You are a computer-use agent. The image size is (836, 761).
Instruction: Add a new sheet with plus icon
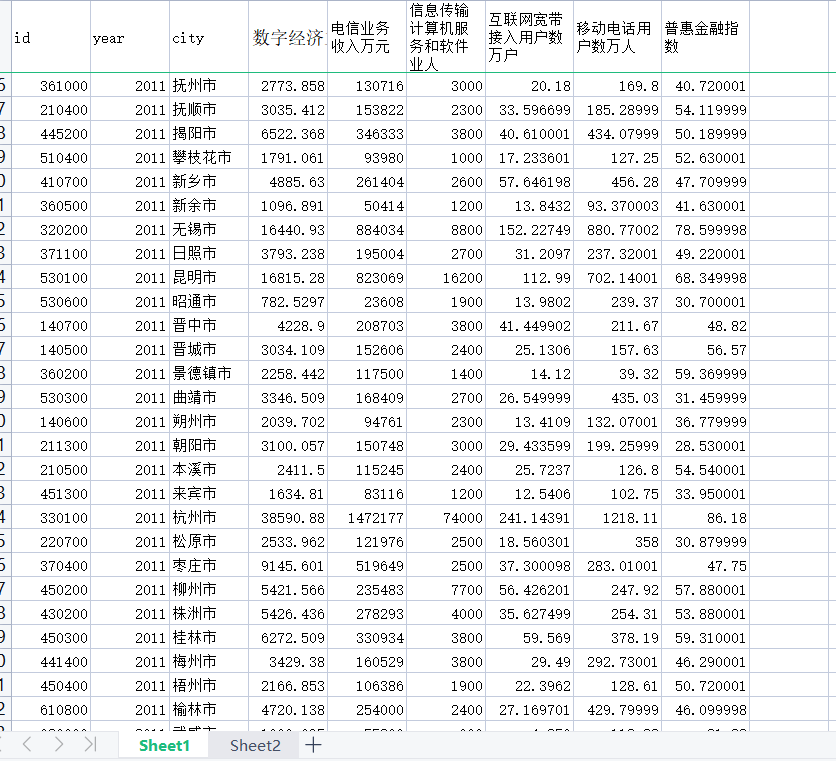pyautogui.click(x=314, y=744)
